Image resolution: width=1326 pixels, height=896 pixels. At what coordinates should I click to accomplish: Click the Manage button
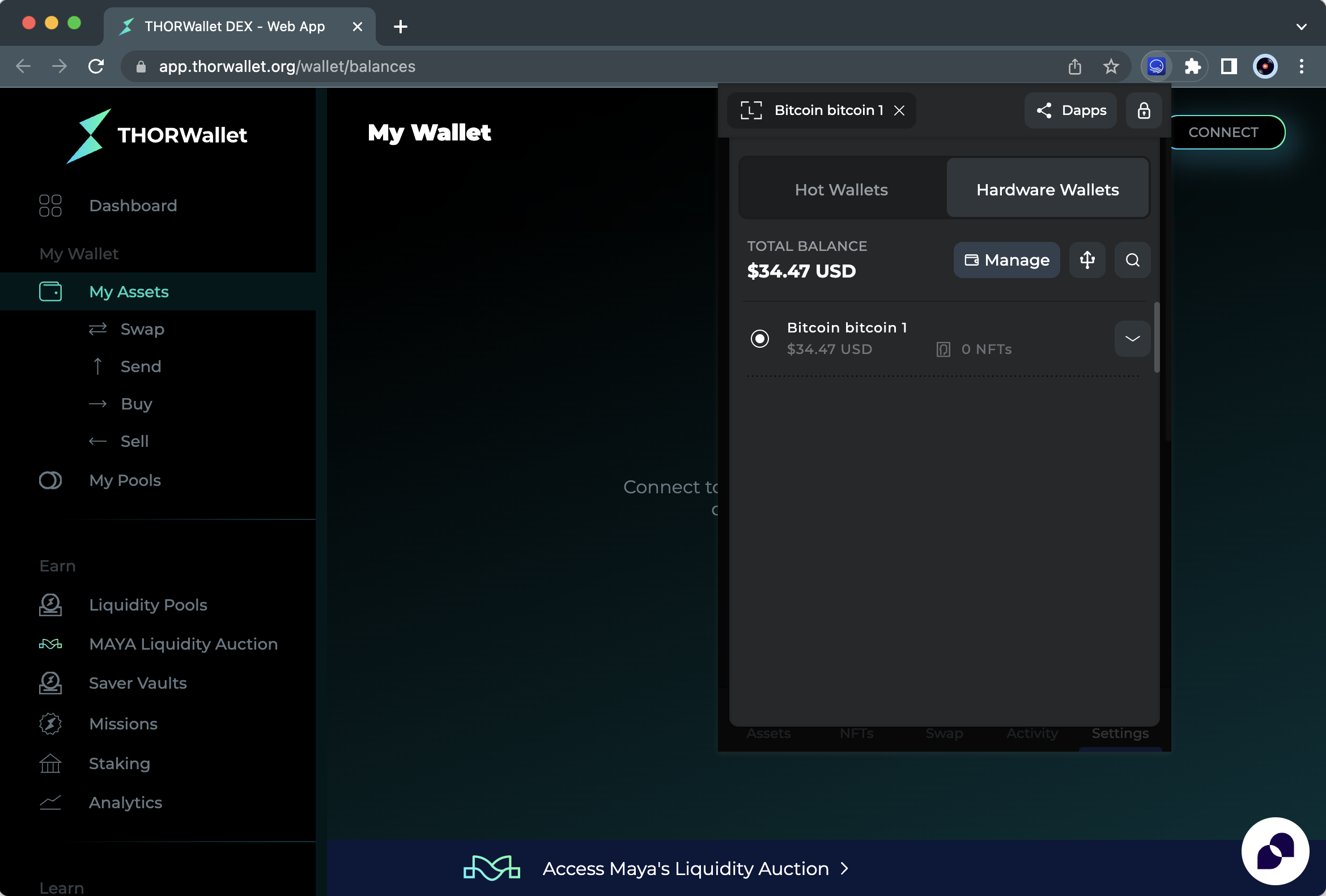coord(1006,260)
